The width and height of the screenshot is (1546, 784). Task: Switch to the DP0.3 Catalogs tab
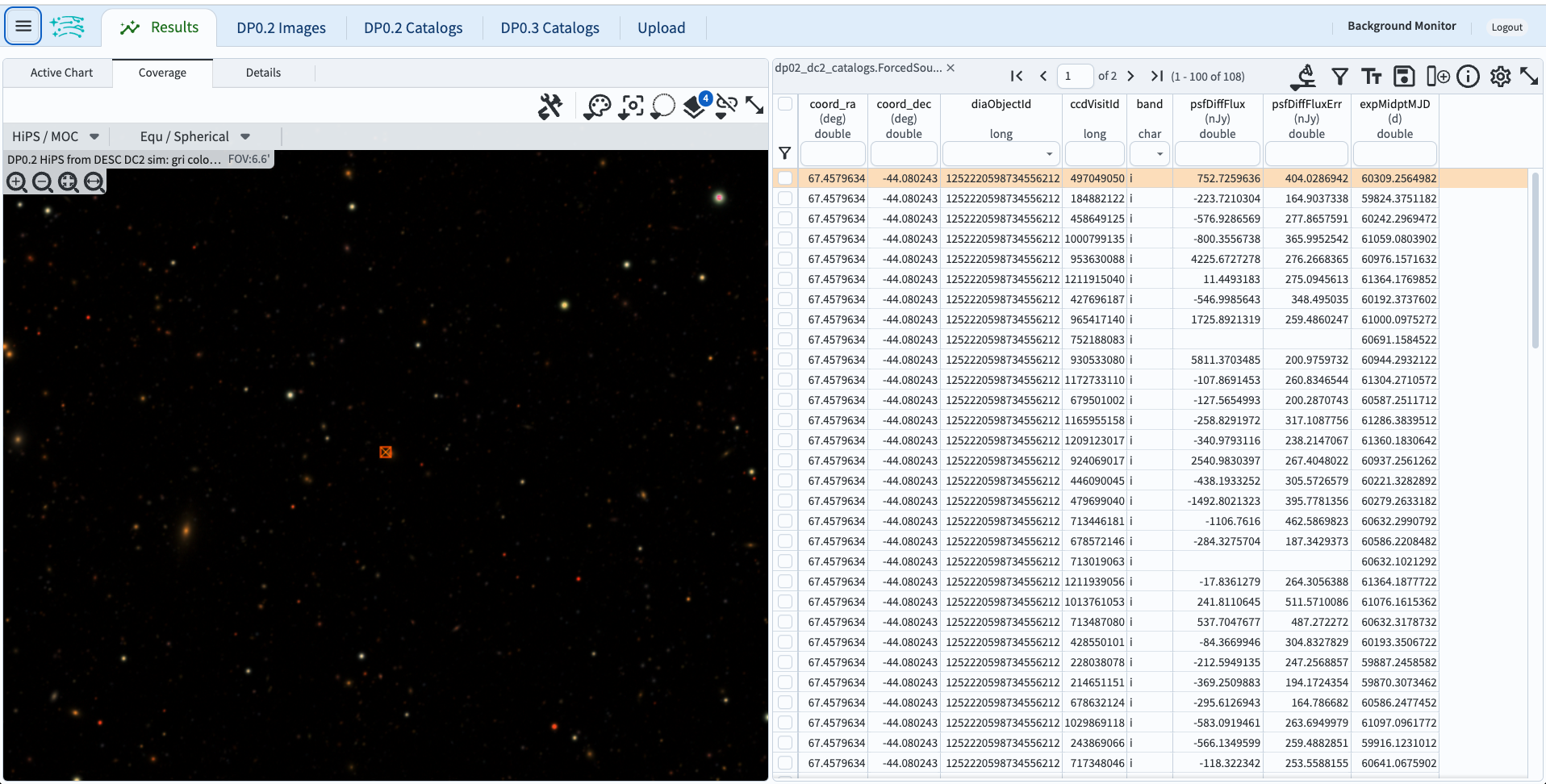pos(549,27)
